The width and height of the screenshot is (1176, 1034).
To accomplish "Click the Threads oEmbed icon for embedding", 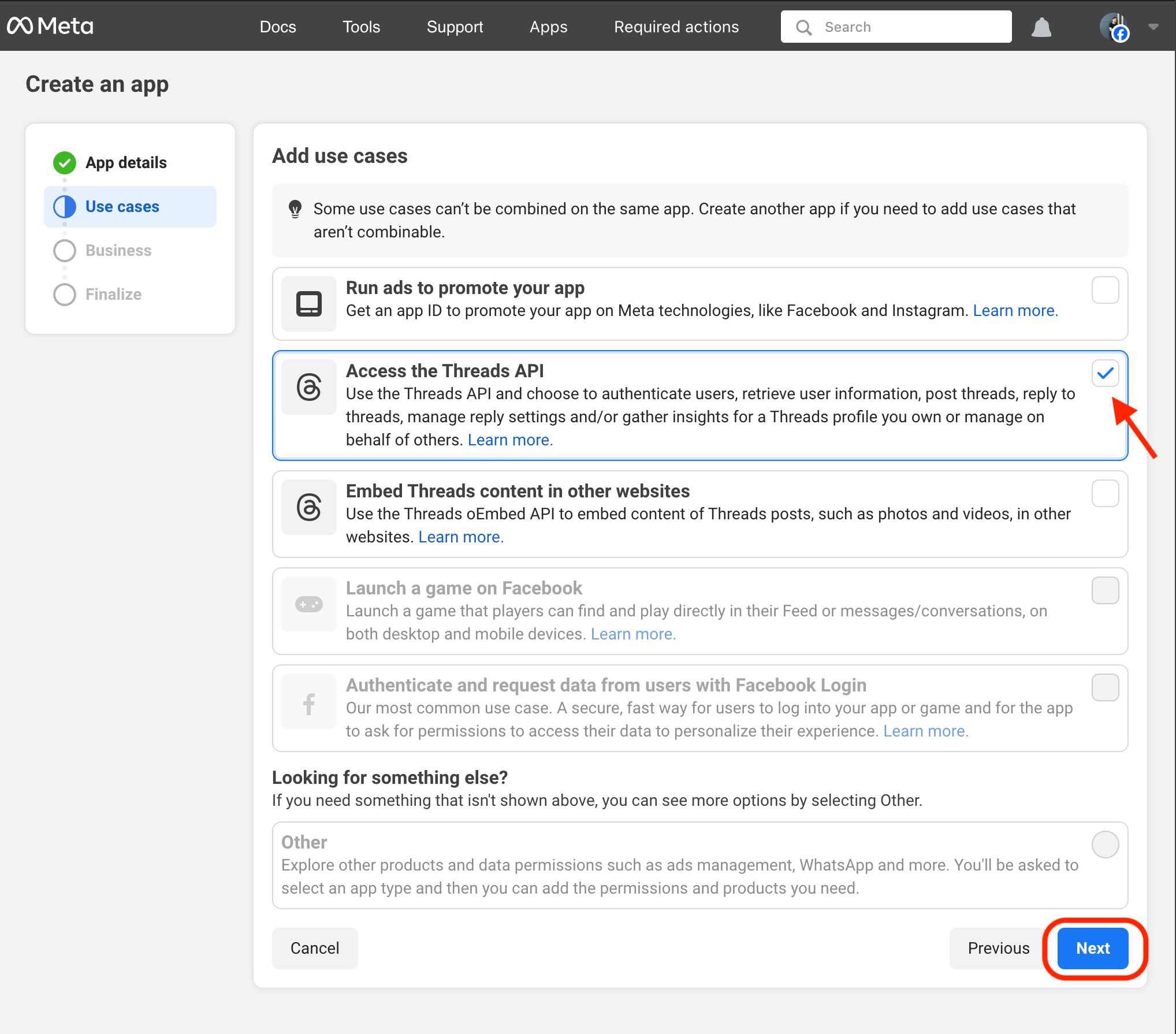I will (x=309, y=507).
